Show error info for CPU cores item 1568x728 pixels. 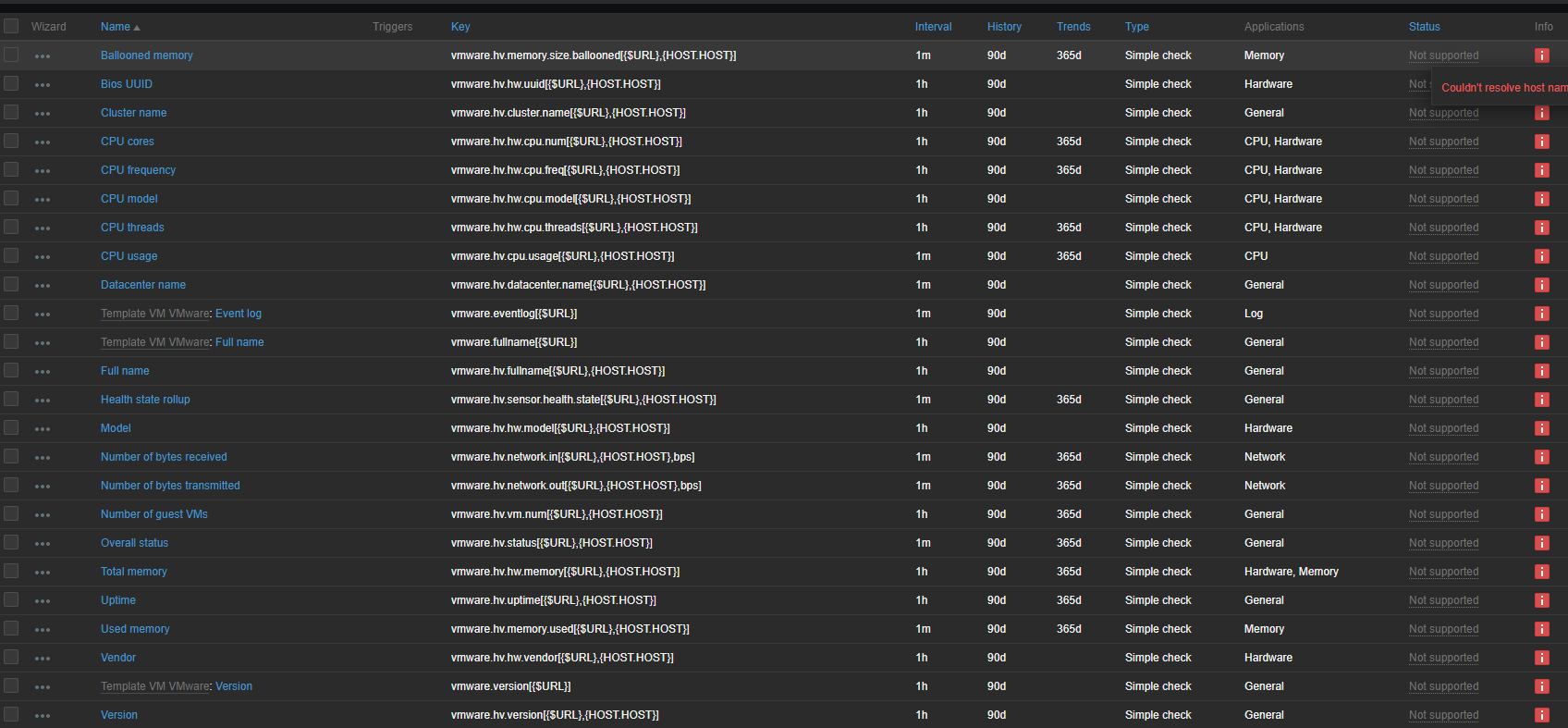(x=1542, y=142)
